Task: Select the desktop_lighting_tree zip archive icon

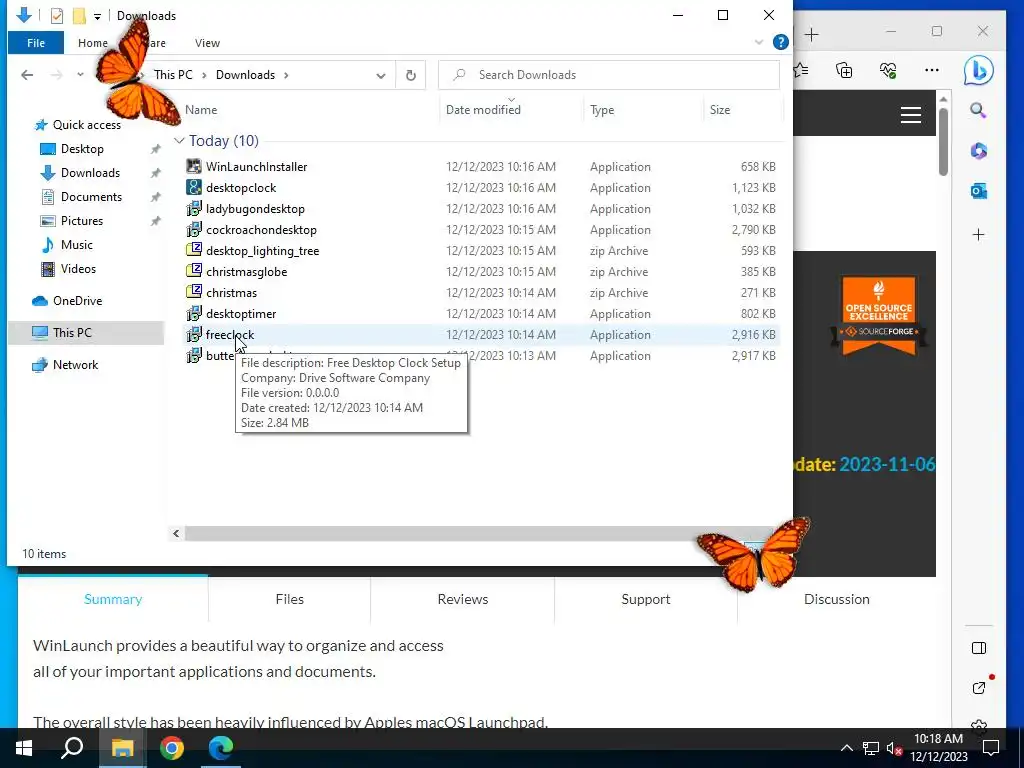Action: click(194, 250)
